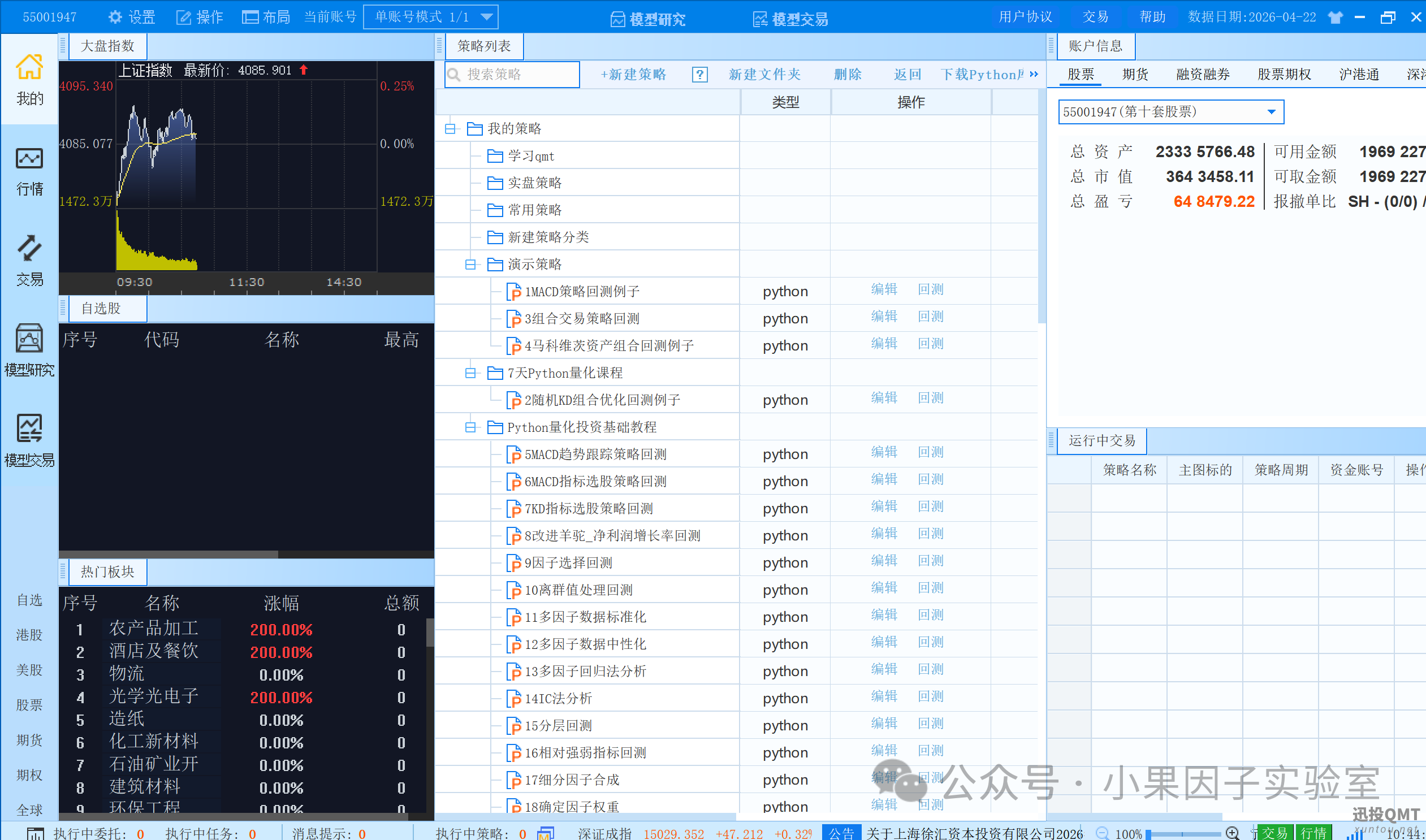
Task: Click 回测 for 1MACD策略回测例子
Action: coord(931,290)
